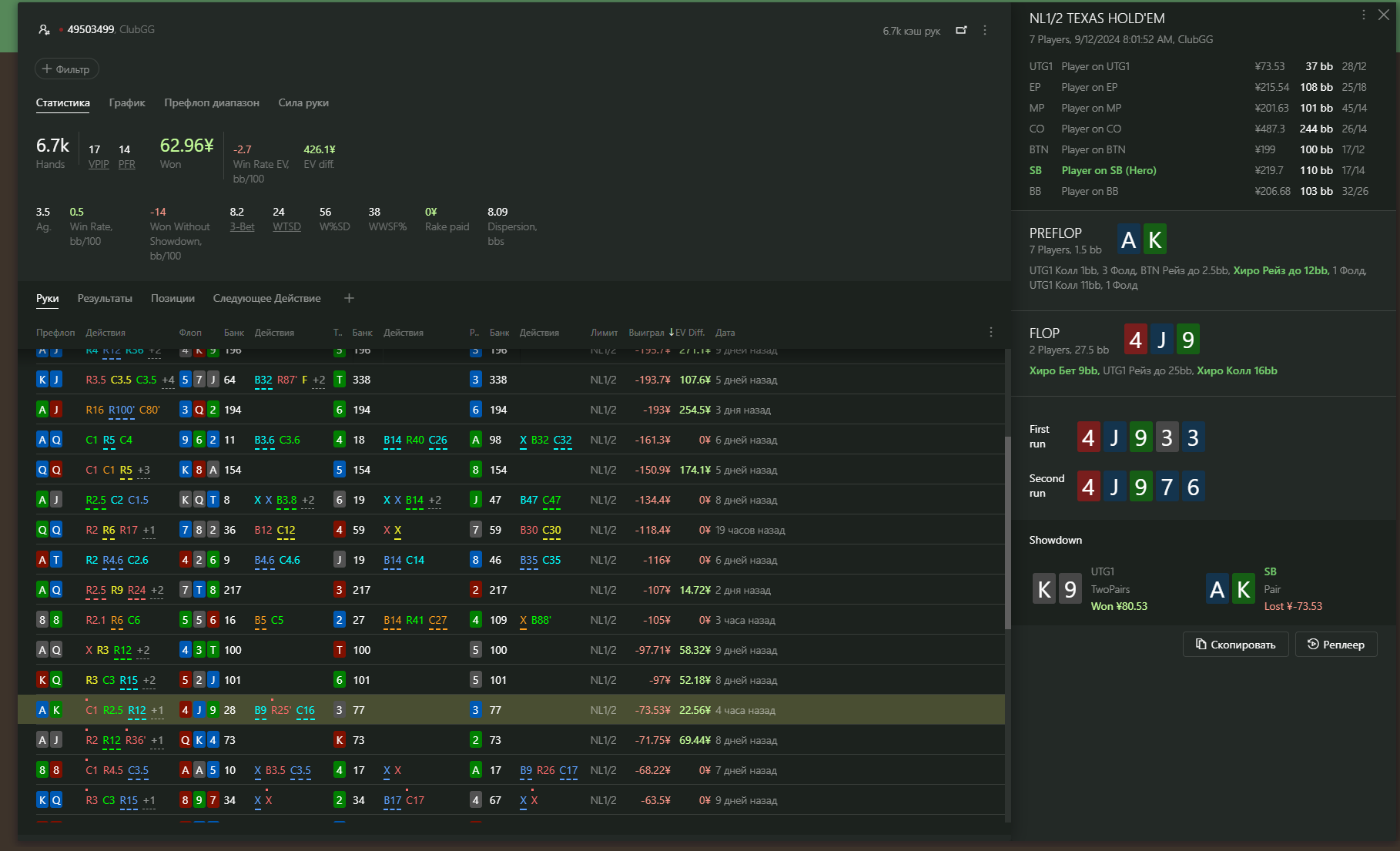Select the K J hand row losing -193.7¥
Screen dimensions: 1400x851
pos(511,380)
